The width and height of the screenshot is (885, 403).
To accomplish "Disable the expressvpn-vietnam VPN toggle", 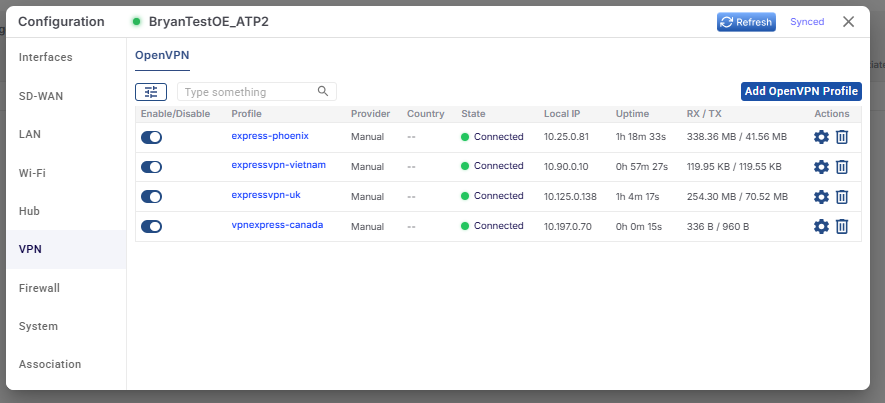I will click(151, 167).
